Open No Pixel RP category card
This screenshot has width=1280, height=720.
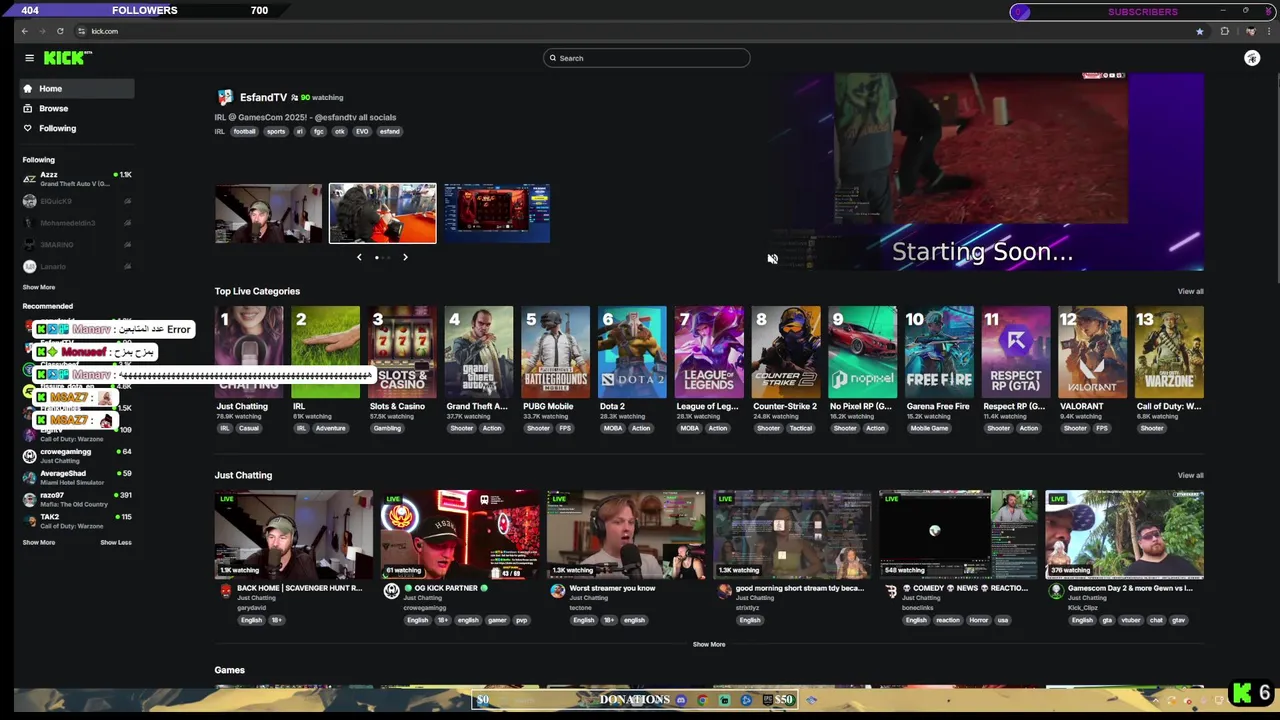coord(862,352)
